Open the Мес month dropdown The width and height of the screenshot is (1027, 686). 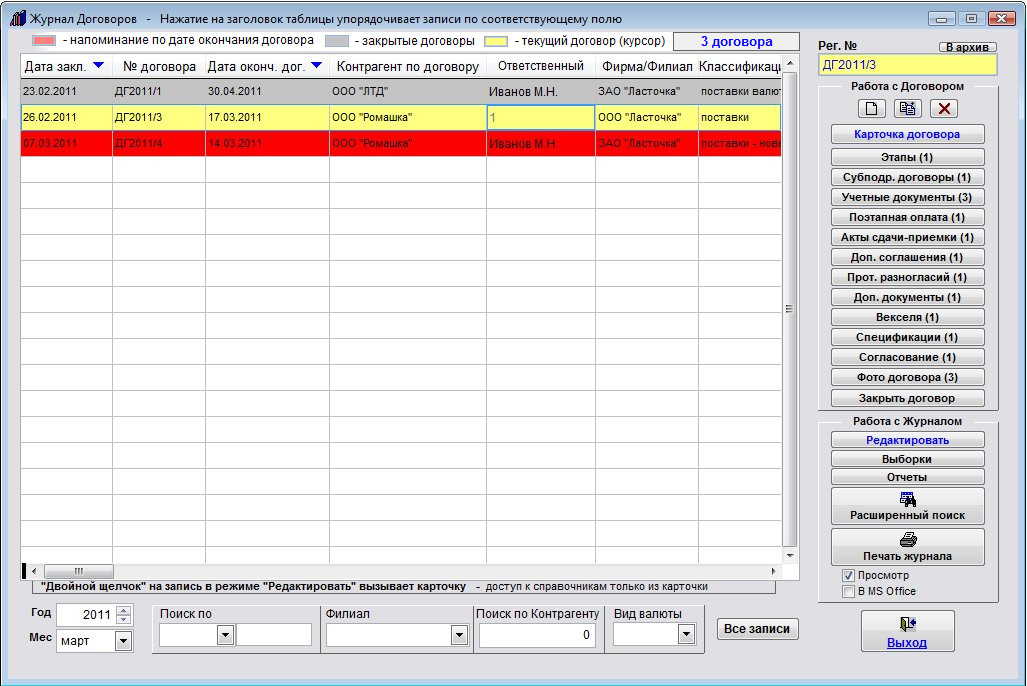pos(124,640)
